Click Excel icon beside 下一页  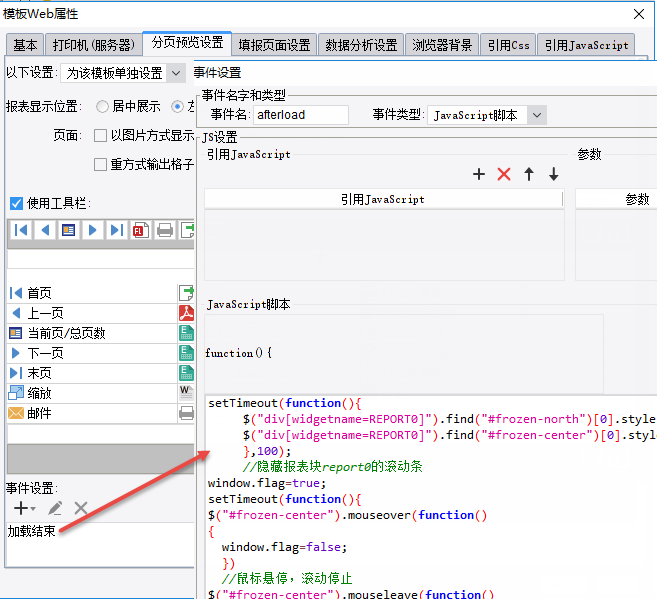pos(186,353)
